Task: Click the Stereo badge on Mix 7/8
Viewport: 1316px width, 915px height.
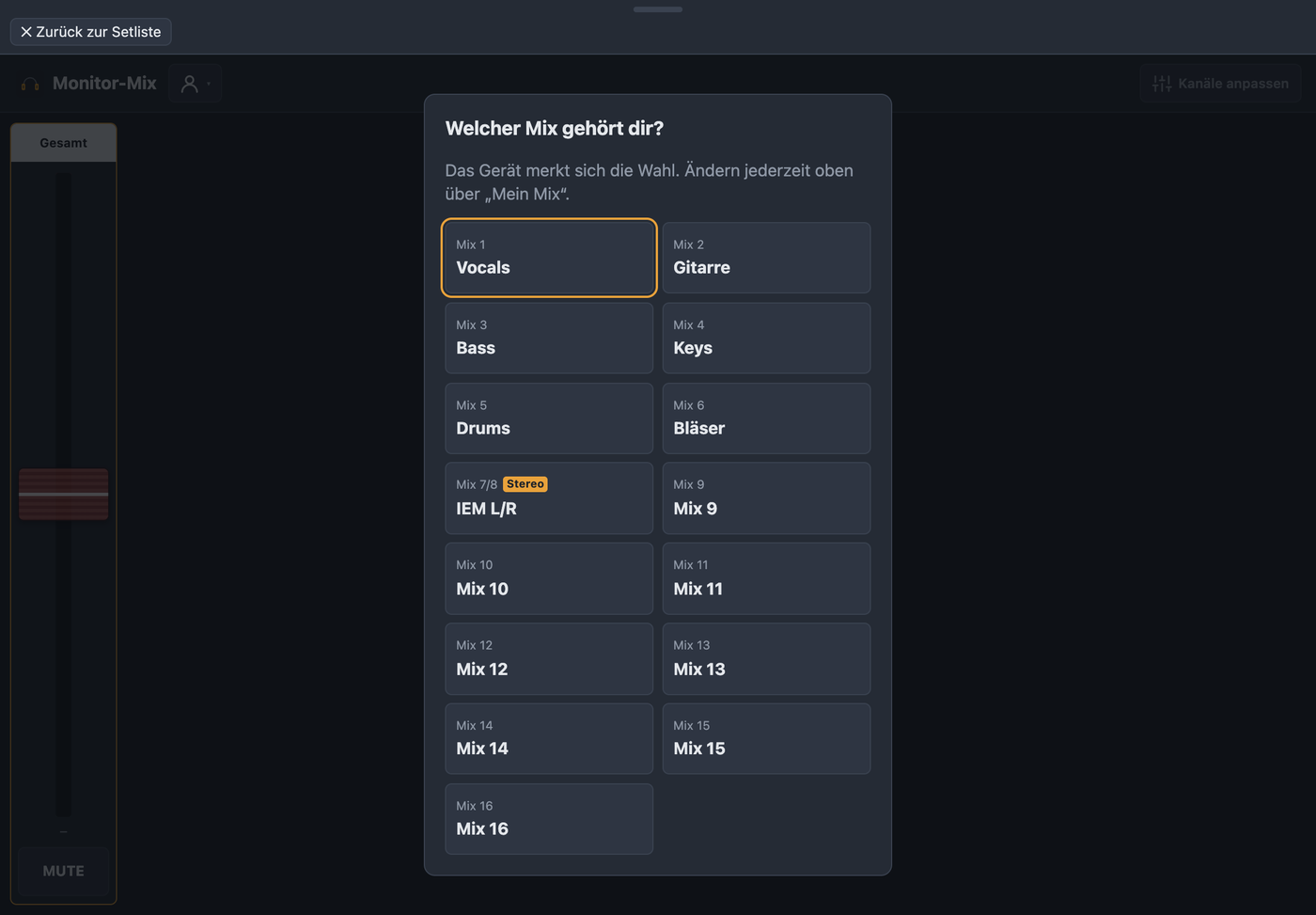Action: coord(525,484)
